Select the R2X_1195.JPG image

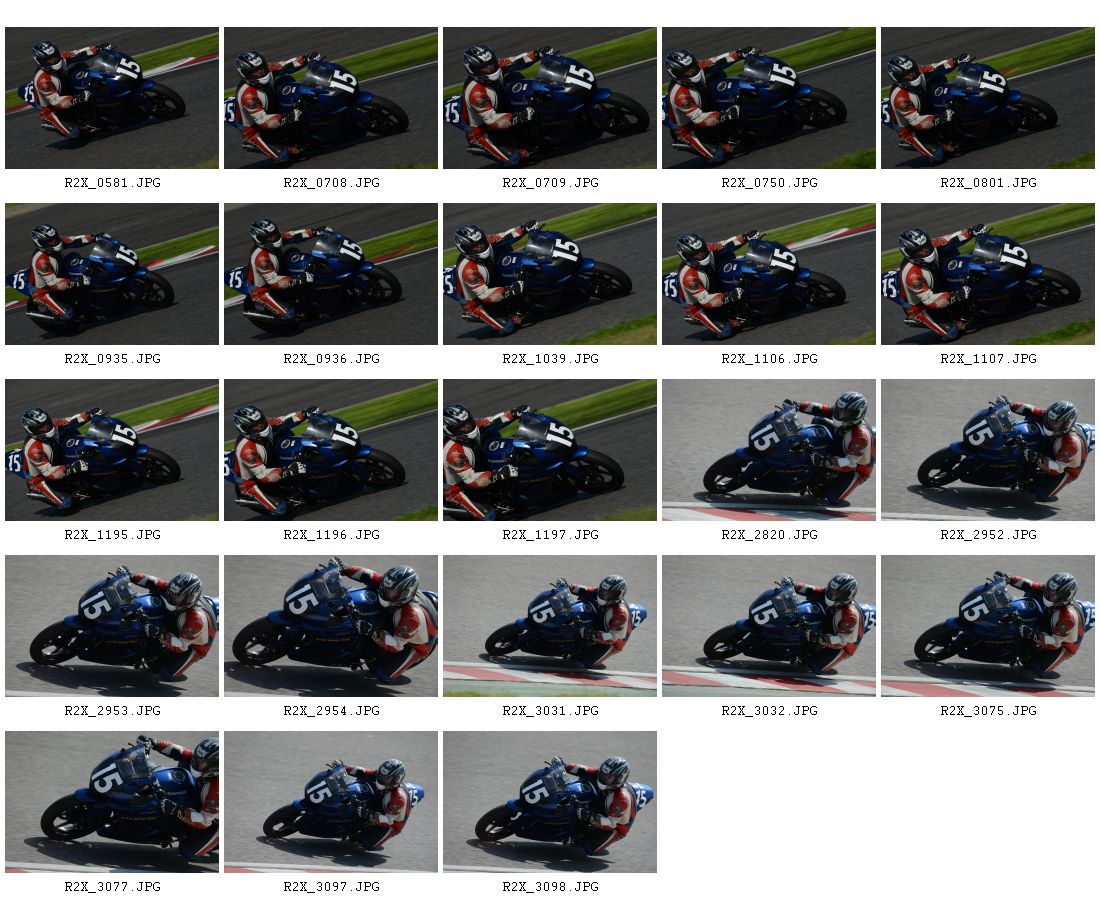click(112, 450)
